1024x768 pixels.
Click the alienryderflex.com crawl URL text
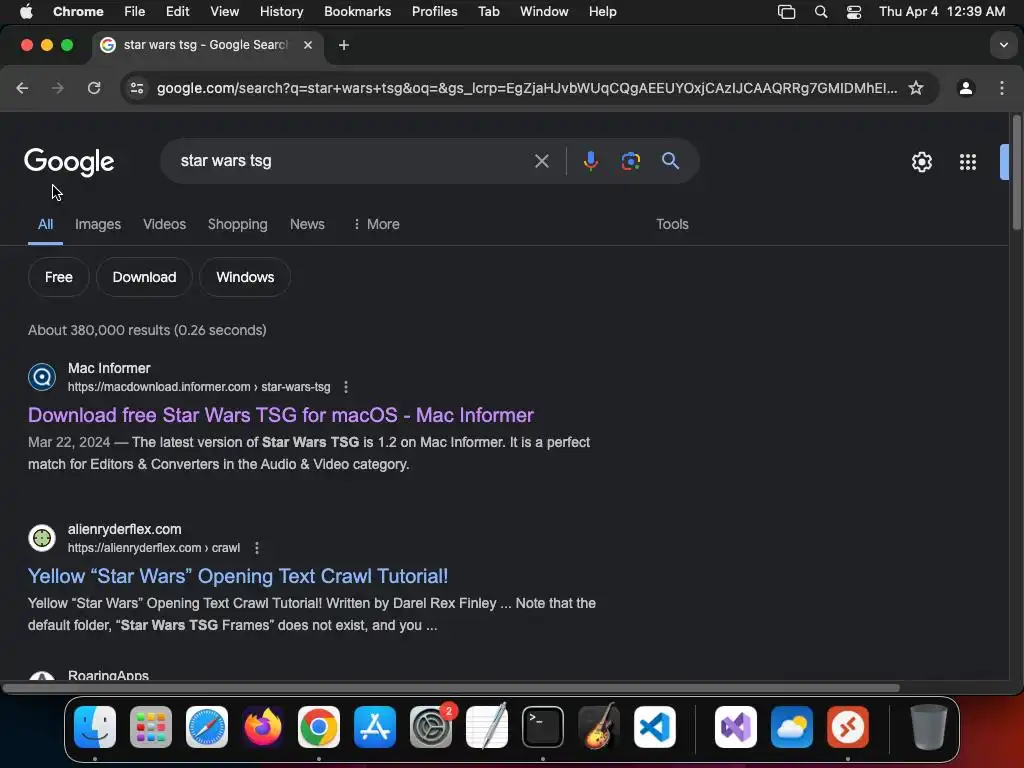pyautogui.click(x=154, y=549)
